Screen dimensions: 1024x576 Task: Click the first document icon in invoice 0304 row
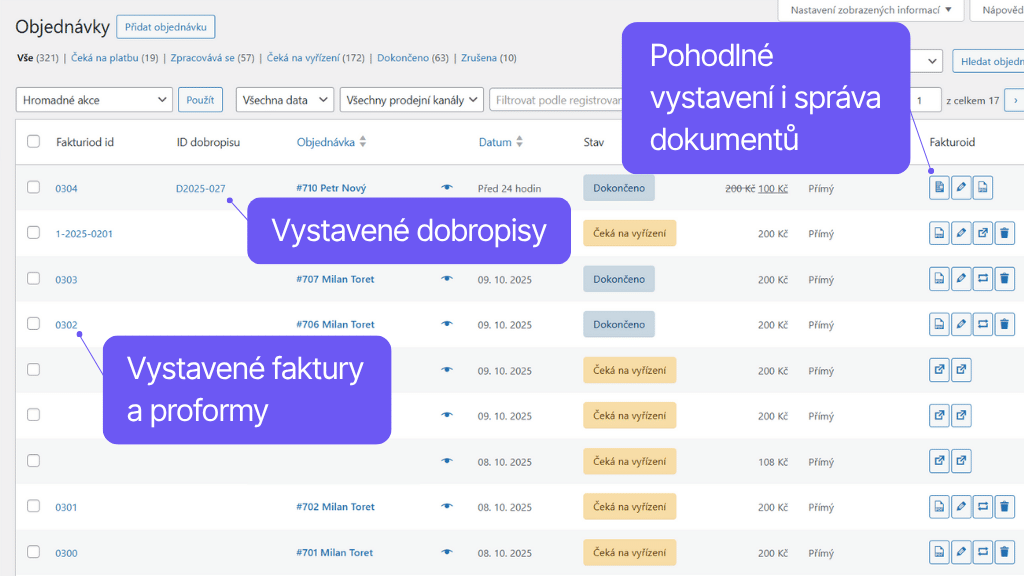939,188
